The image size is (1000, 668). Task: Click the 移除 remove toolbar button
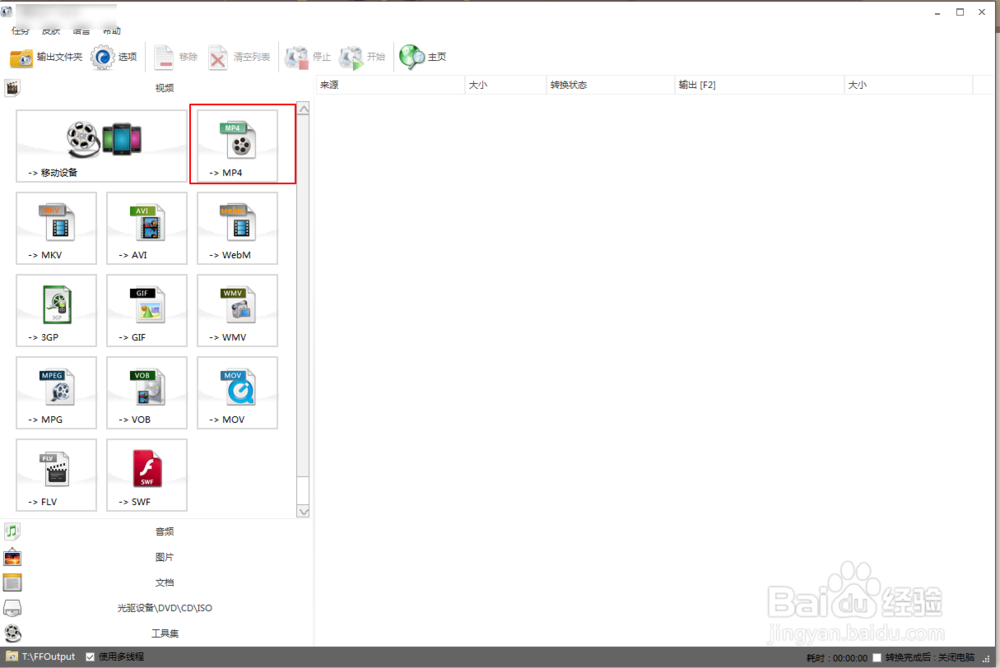coord(176,57)
